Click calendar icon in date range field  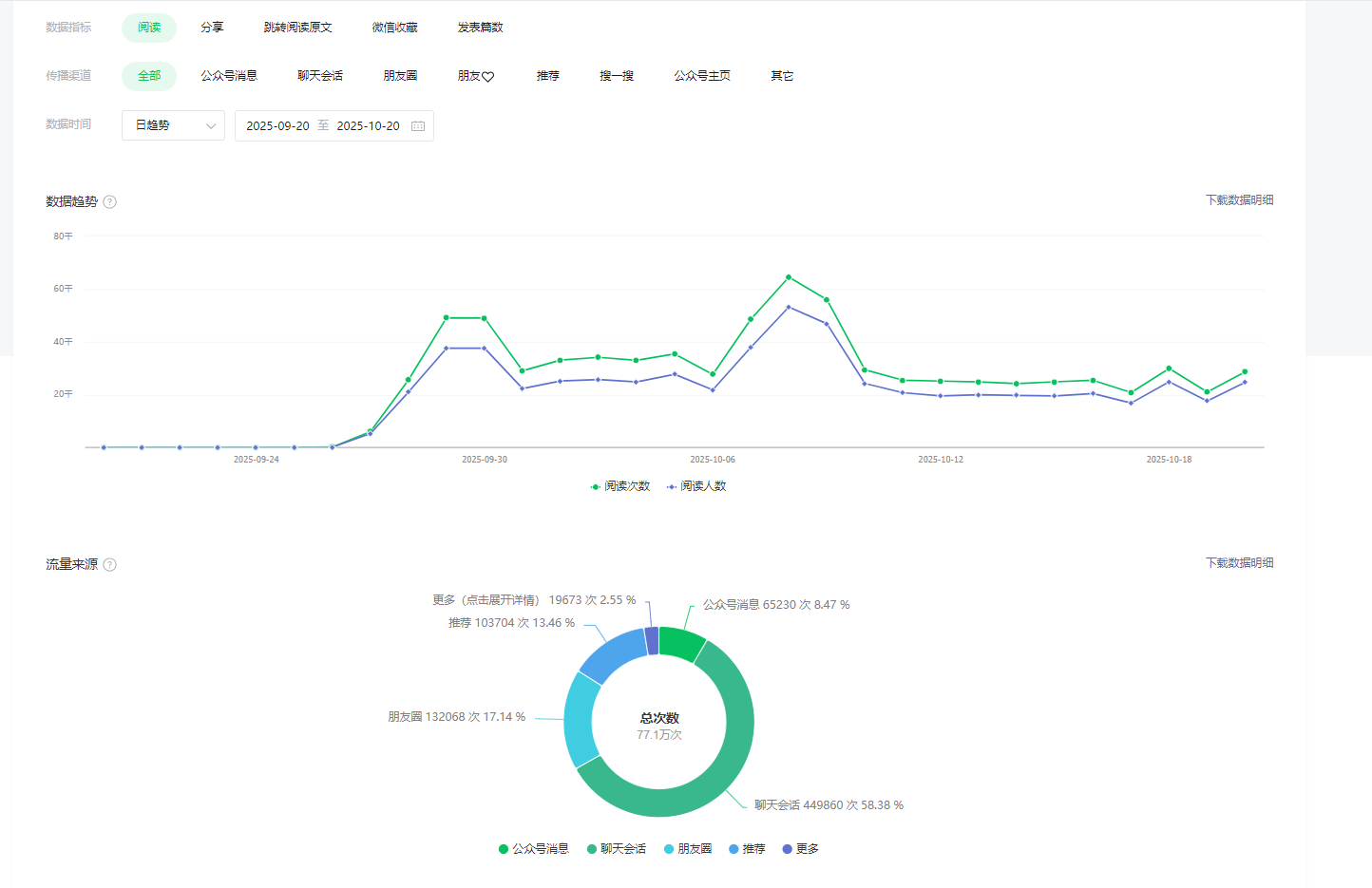pos(418,125)
